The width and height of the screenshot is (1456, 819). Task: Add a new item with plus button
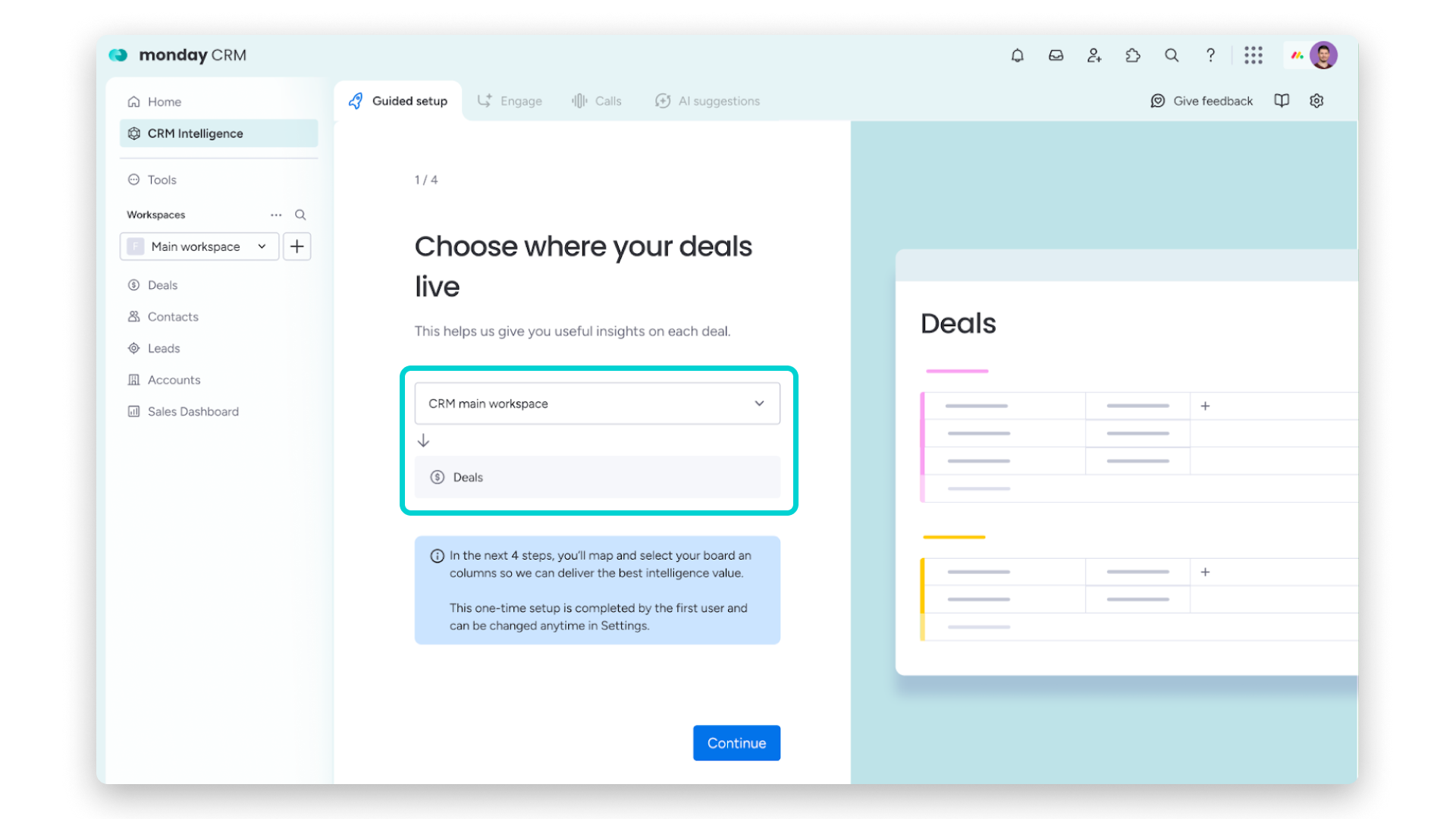point(297,246)
